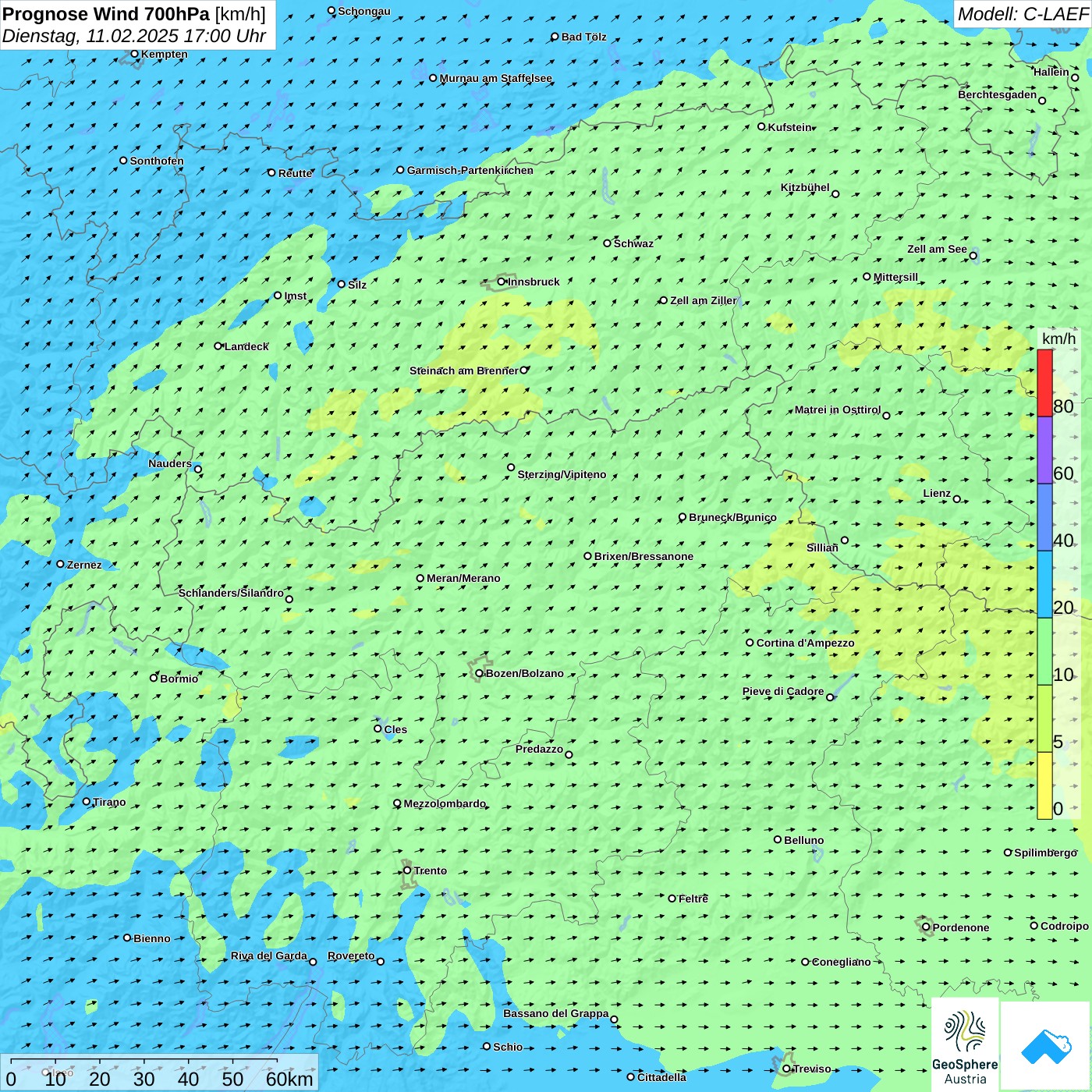Click the Zell am See marker
This screenshot has width=1092, height=1092.
pyautogui.click(x=973, y=255)
